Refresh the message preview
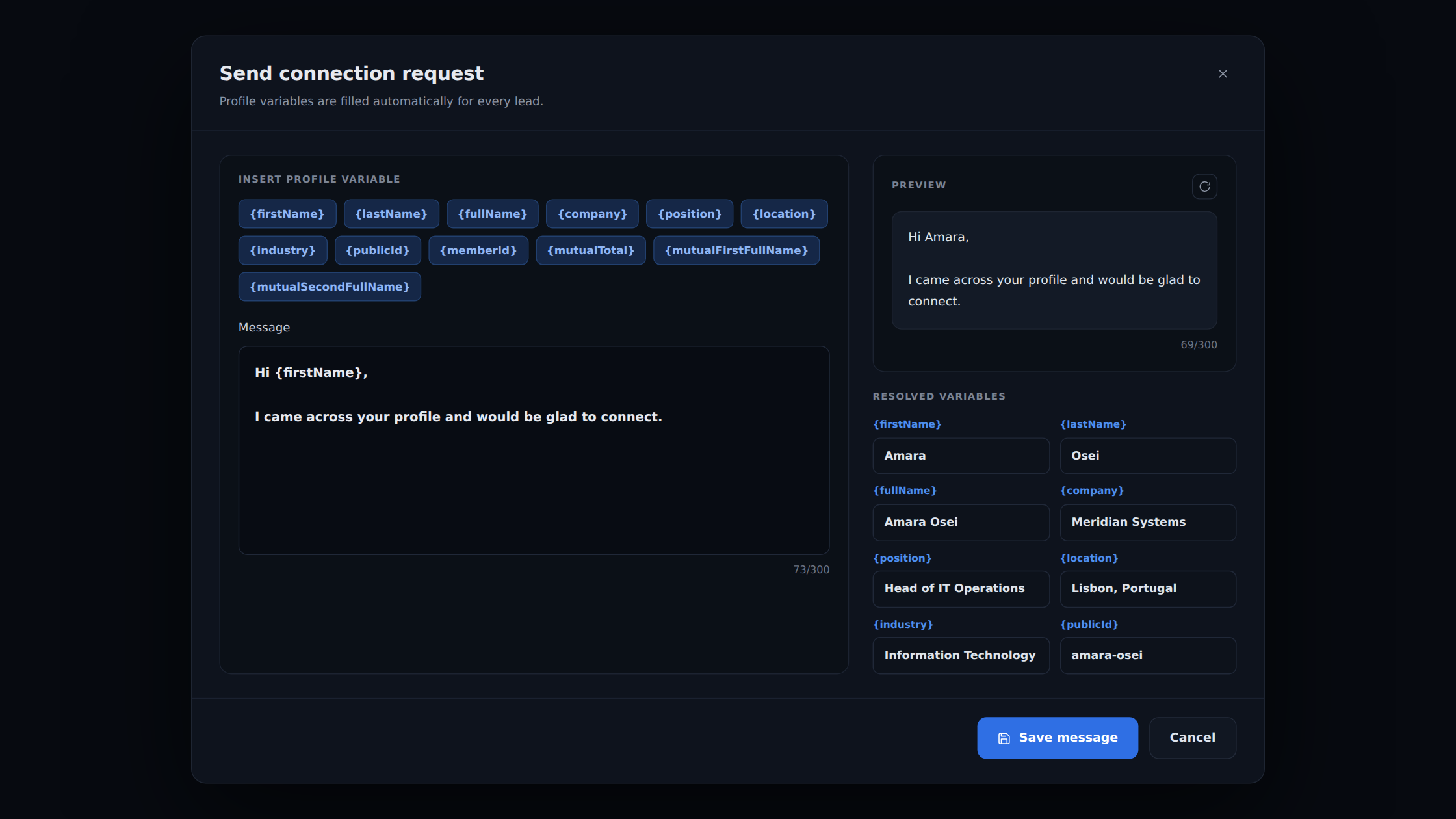The image size is (1456, 819). [1204, 187]
